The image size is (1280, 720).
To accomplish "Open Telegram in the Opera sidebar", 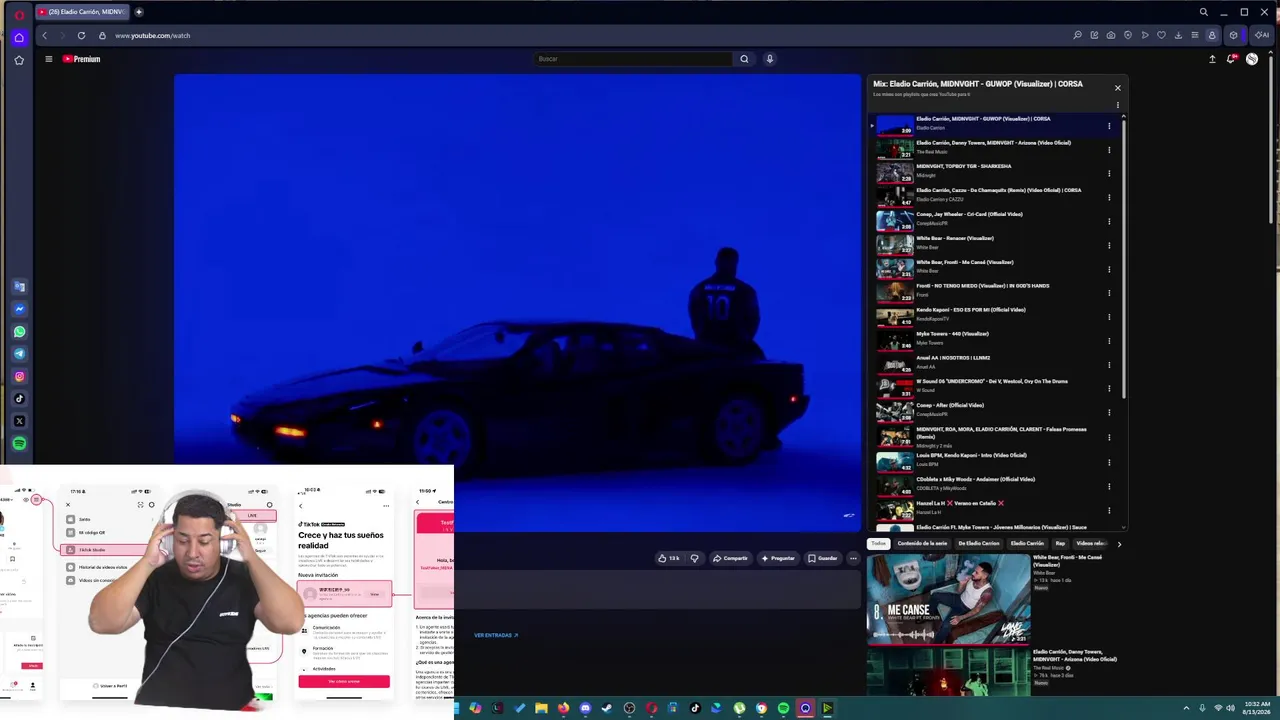I will click(x=19, y=353).
